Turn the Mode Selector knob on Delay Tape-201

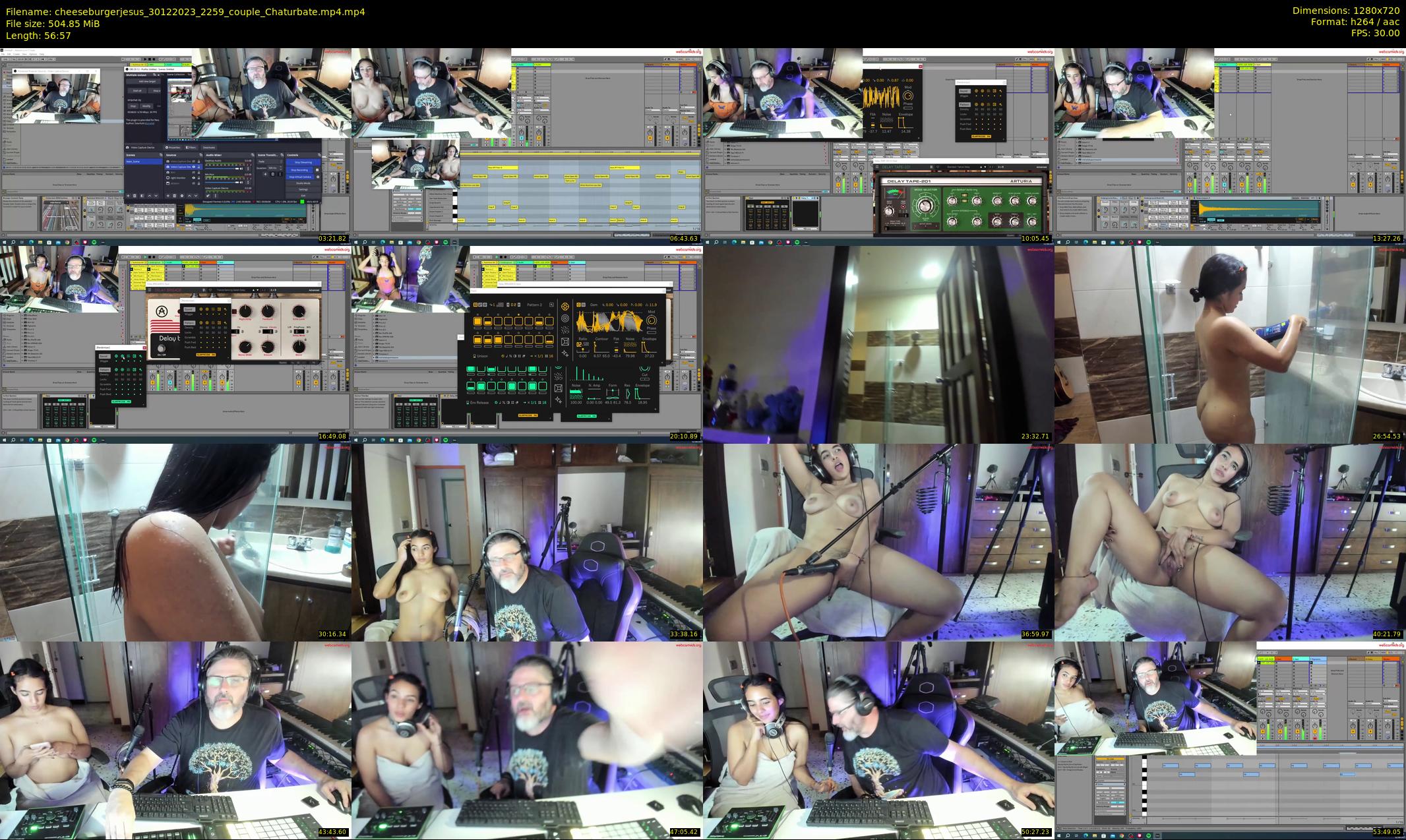(x=925, y=206)
